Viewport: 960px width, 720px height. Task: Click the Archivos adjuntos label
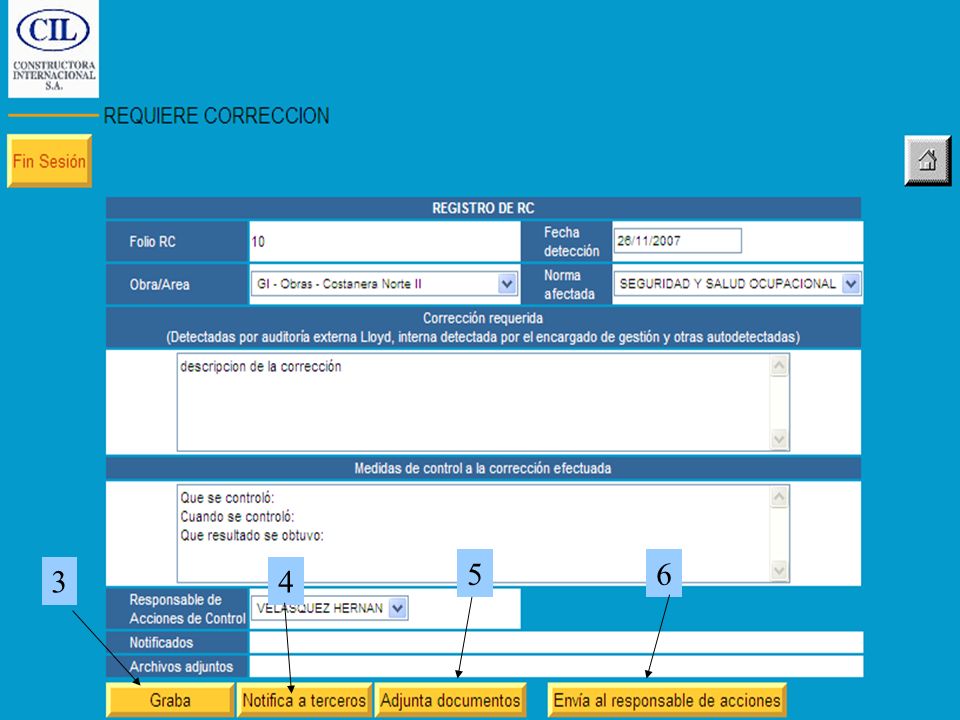coord(181,667)
